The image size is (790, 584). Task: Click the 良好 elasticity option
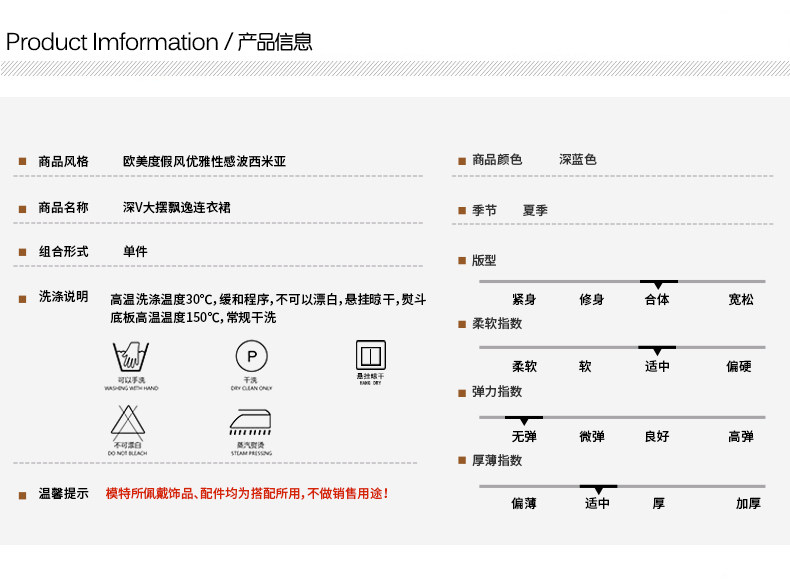[657, 436]
